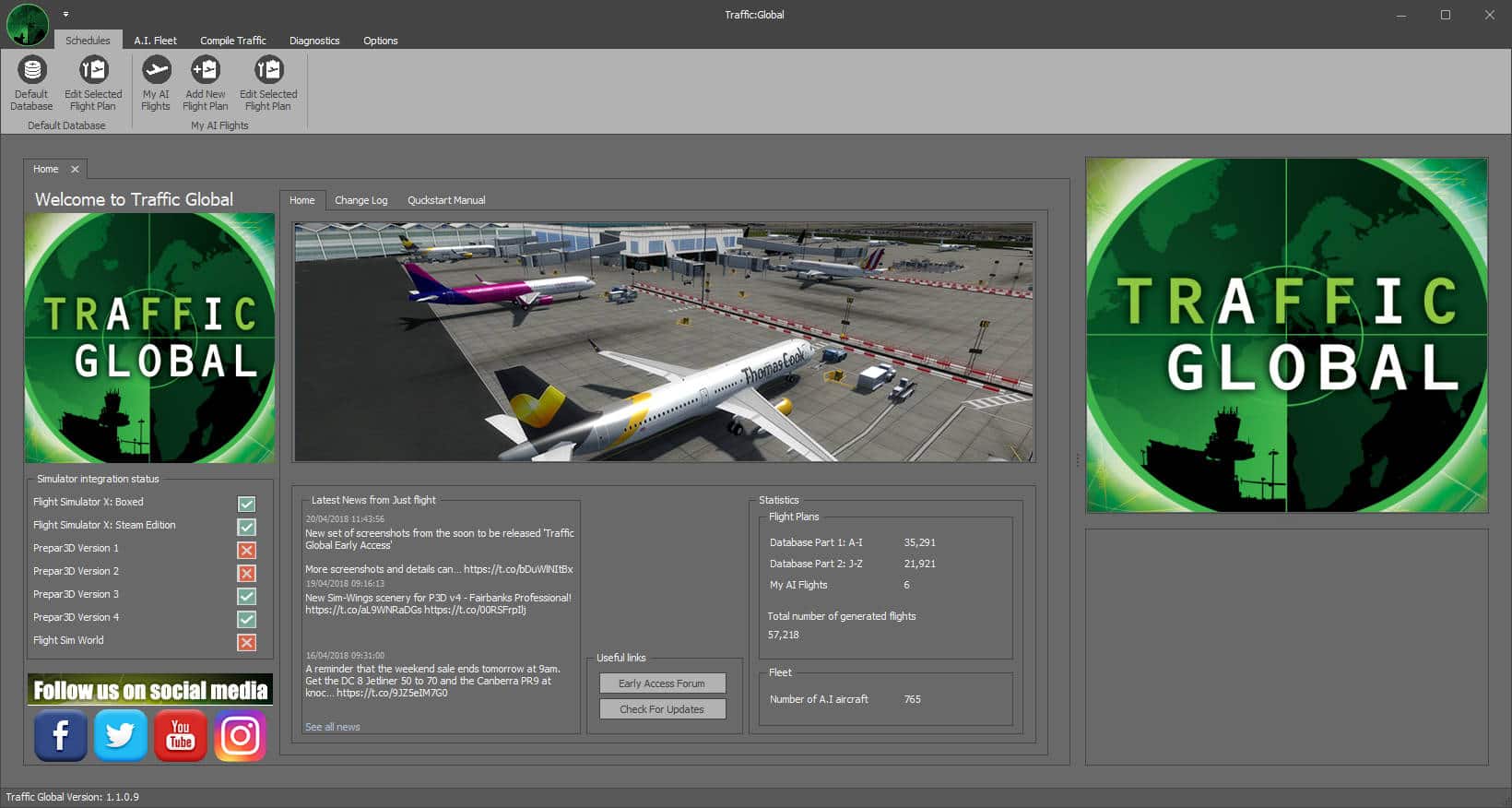Open the Instagram icon
Screen dimensions: 1512x808
[241, 735]
